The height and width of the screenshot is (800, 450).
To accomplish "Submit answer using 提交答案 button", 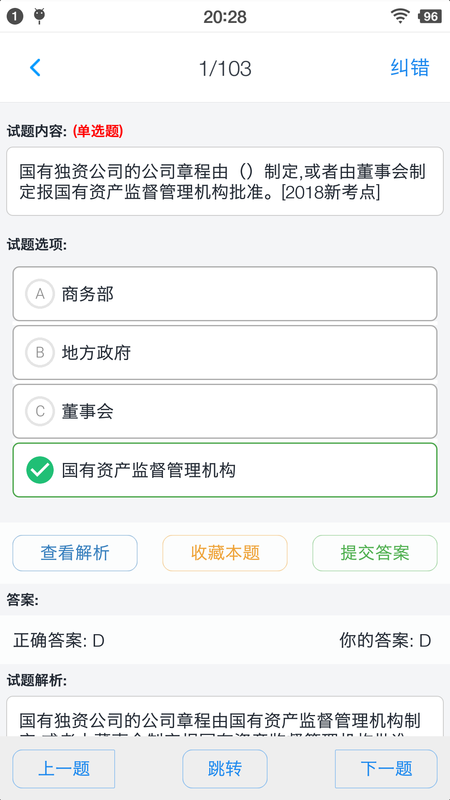I will [375, 553].
